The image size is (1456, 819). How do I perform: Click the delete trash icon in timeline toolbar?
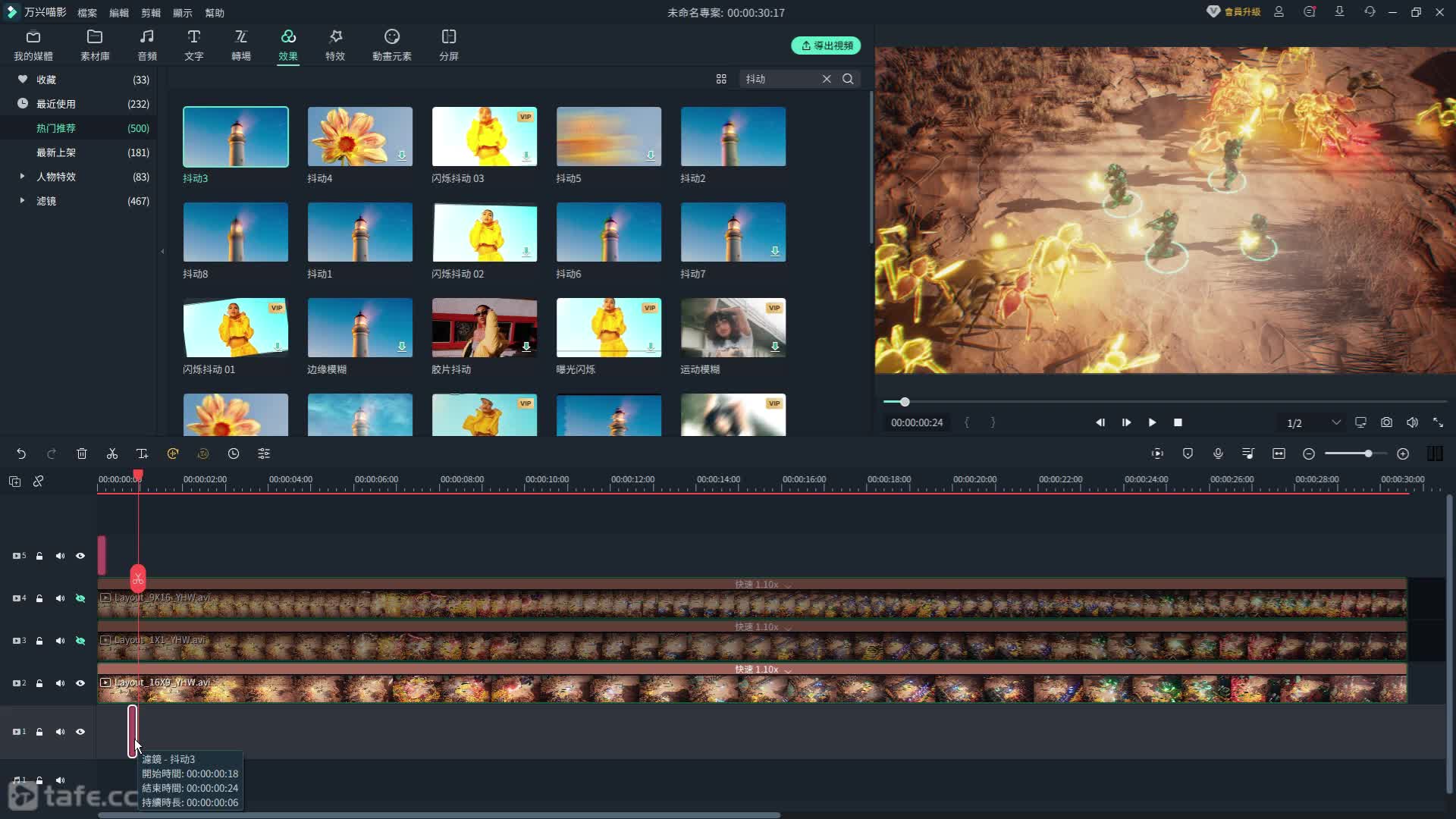(82, 453)
